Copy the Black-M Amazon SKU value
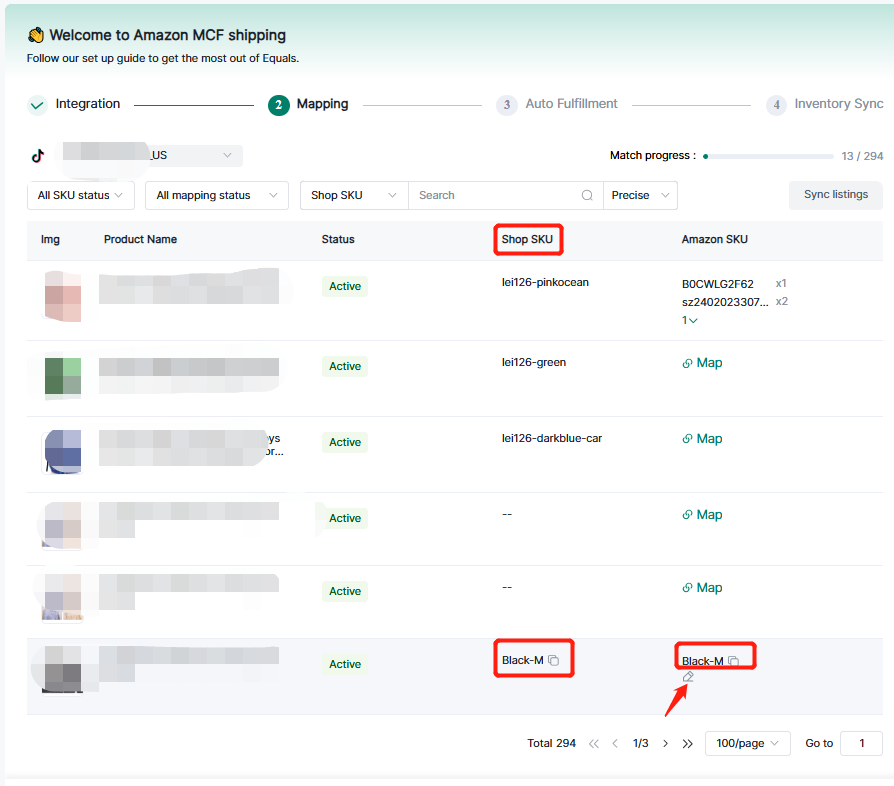894x786 pixels. pos(733,661)
